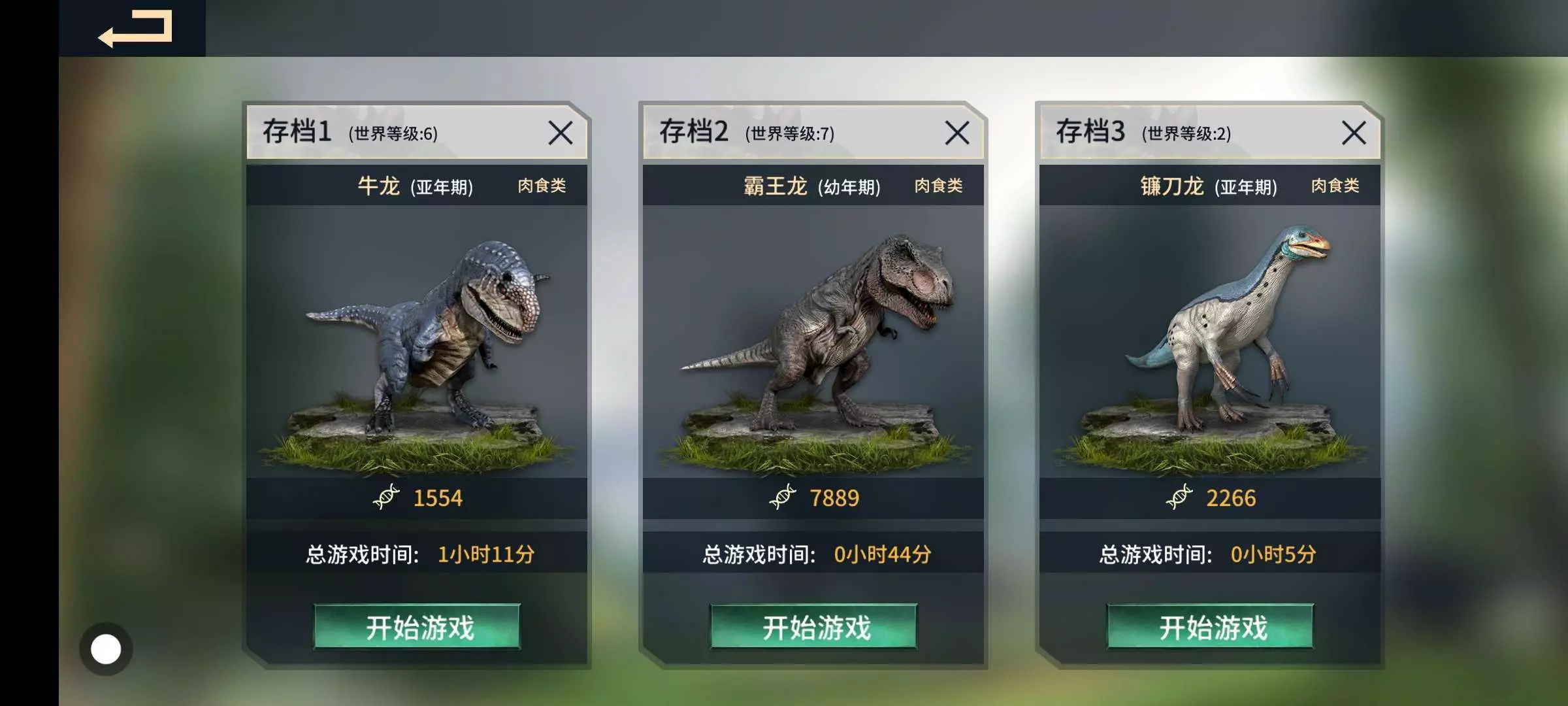Tap the DNA icon beside 1554
The width and height of the screenshot is (1568, 706).
tap(386, 497)
